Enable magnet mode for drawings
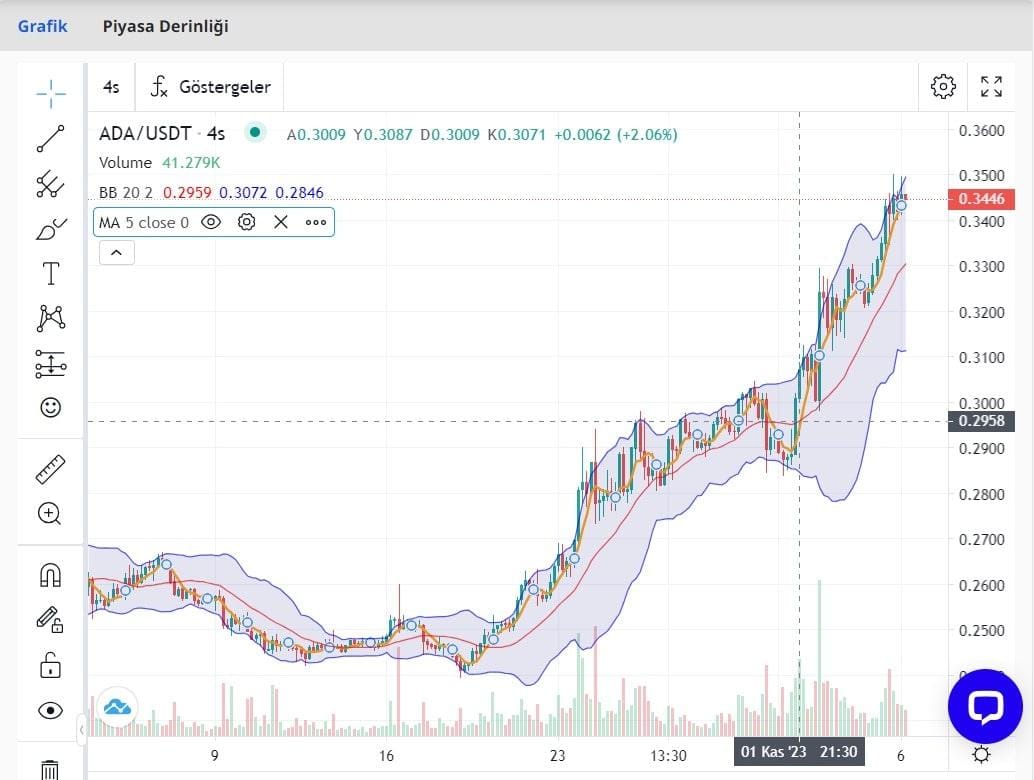Viewport: 1034px width, 780px height. pyautogui.click(x=50, y=574)
